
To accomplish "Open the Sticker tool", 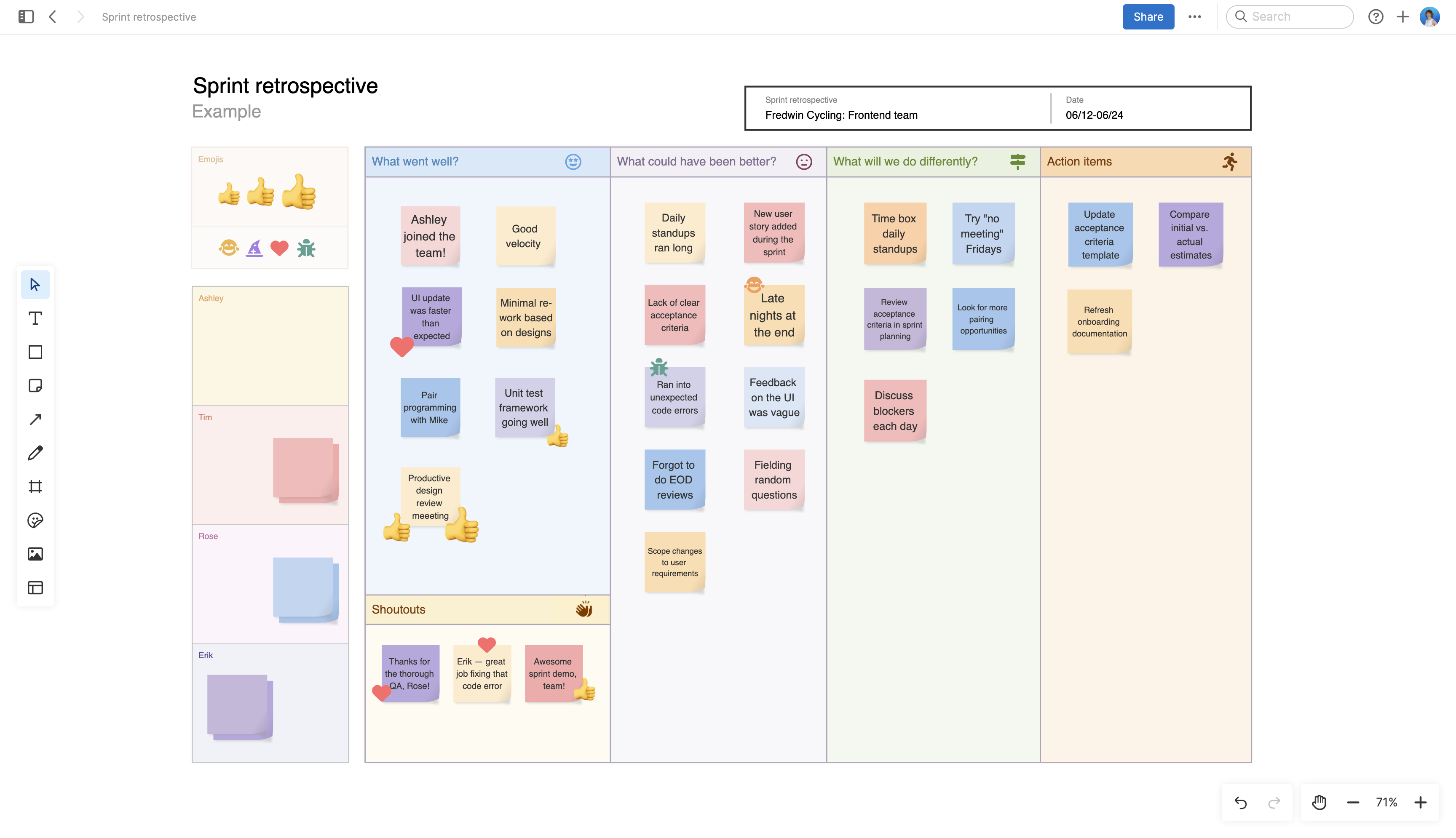I will pos(35,520).
